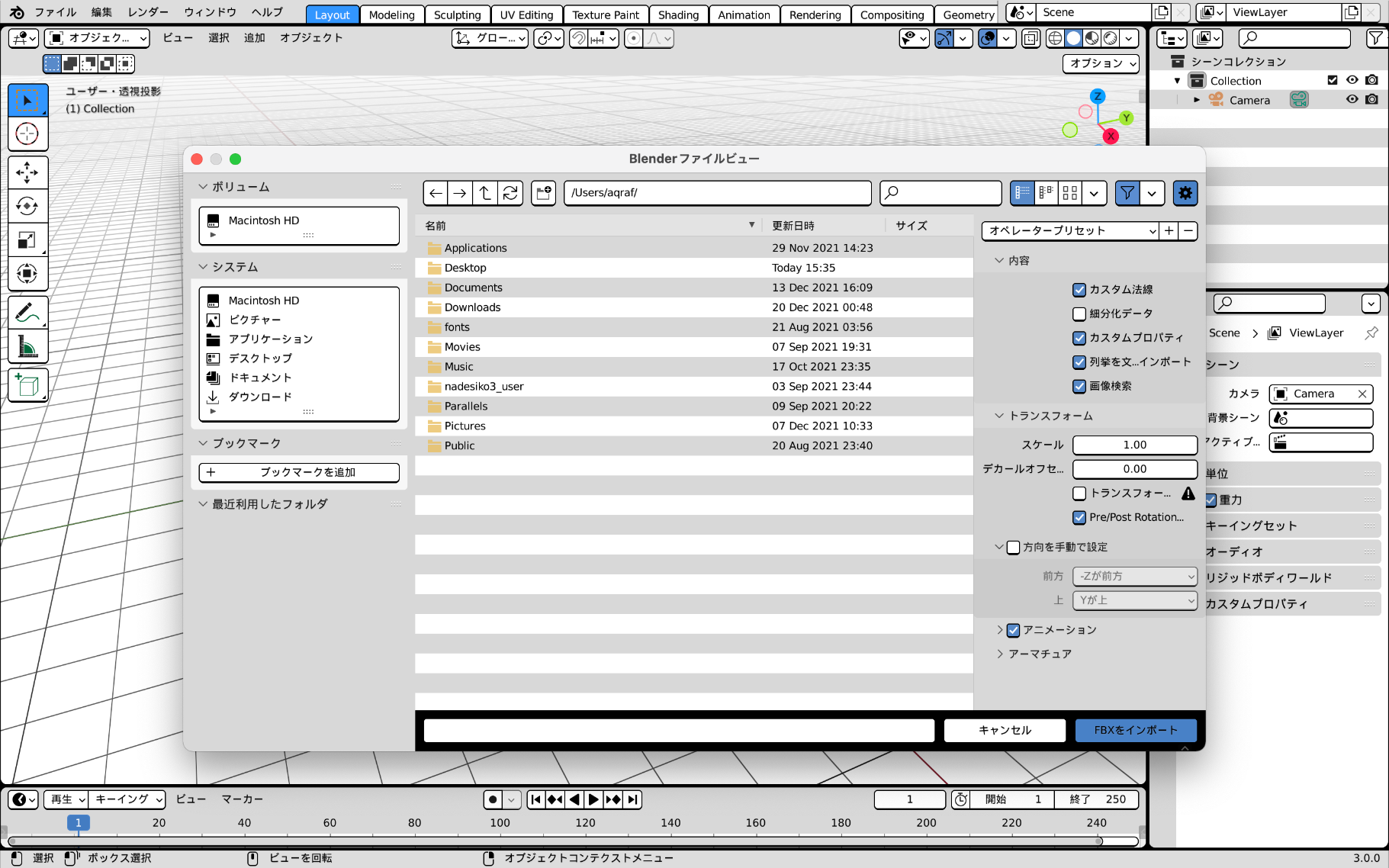Switch to Shading workspace tab
This screenshot has height=868, width=1389.
[679, 14]
